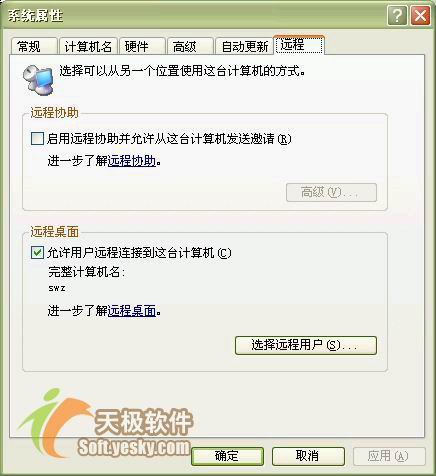The image size is (436, 476).
Task: Click the greyed 高级(V)... button
Action: 331,192
